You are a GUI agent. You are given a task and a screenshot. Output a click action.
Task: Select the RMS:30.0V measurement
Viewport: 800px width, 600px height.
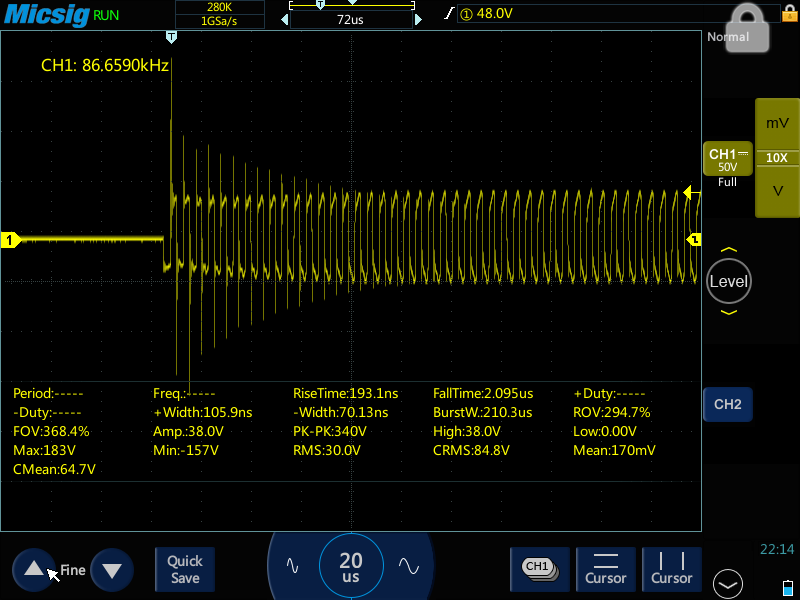(x=327, y=451)
